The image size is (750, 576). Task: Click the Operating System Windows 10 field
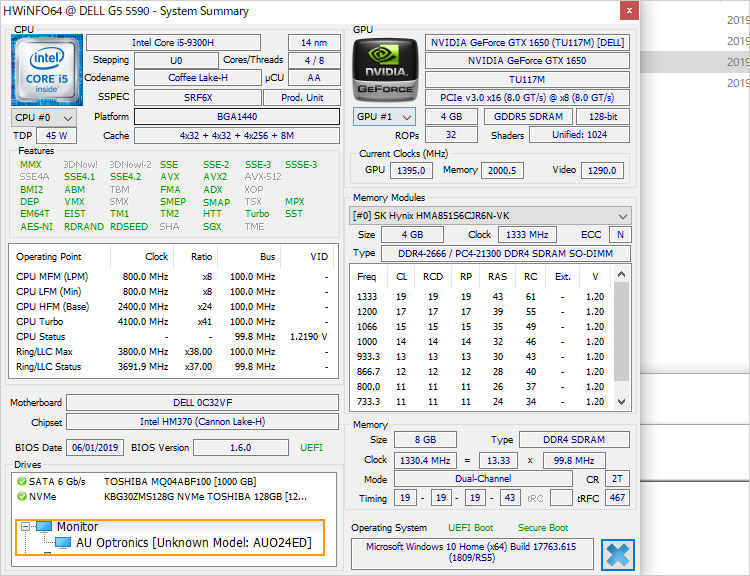point(471,553)
